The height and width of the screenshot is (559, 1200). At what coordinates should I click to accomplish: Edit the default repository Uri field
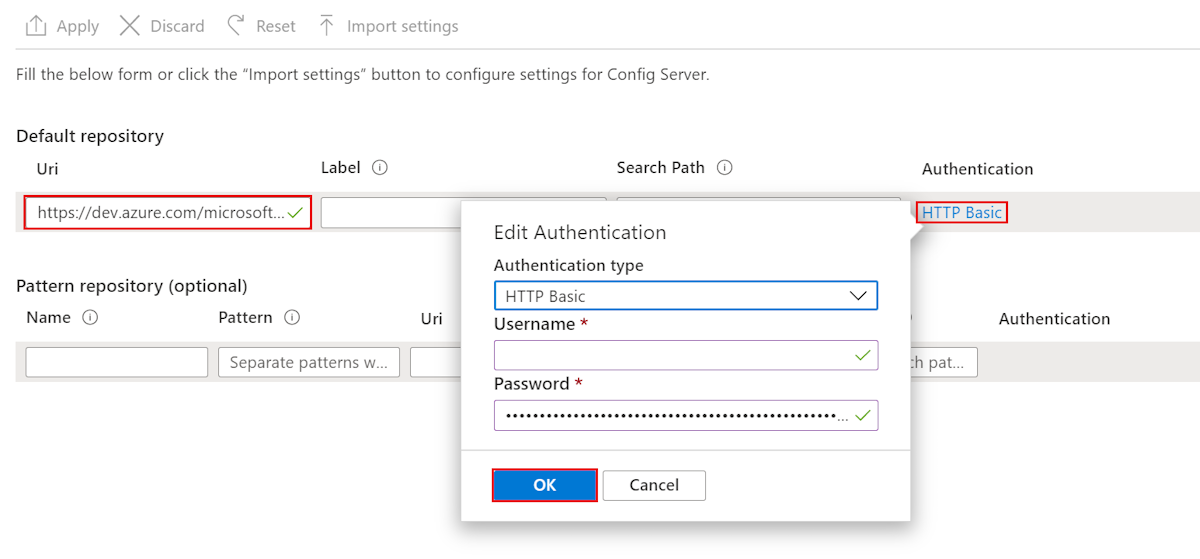coord(168,212)
